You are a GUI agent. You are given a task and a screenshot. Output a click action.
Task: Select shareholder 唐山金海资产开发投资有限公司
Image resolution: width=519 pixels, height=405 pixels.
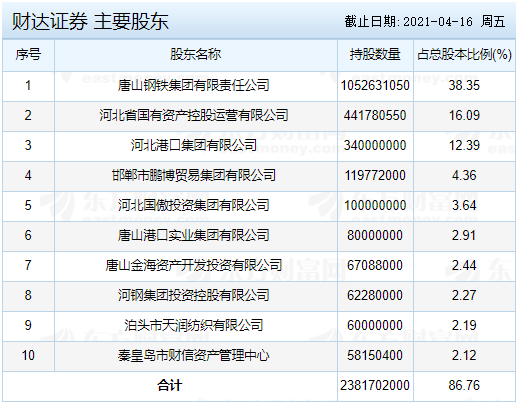point(194,265)
